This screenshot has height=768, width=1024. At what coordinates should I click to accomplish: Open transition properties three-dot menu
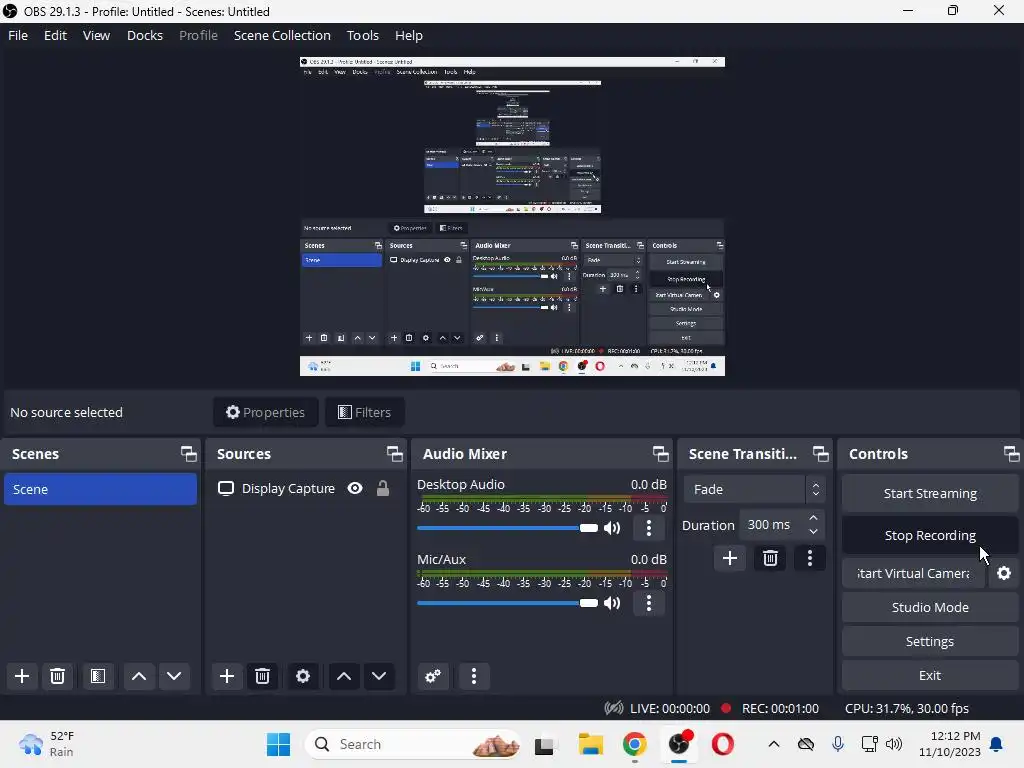(810, 558)
